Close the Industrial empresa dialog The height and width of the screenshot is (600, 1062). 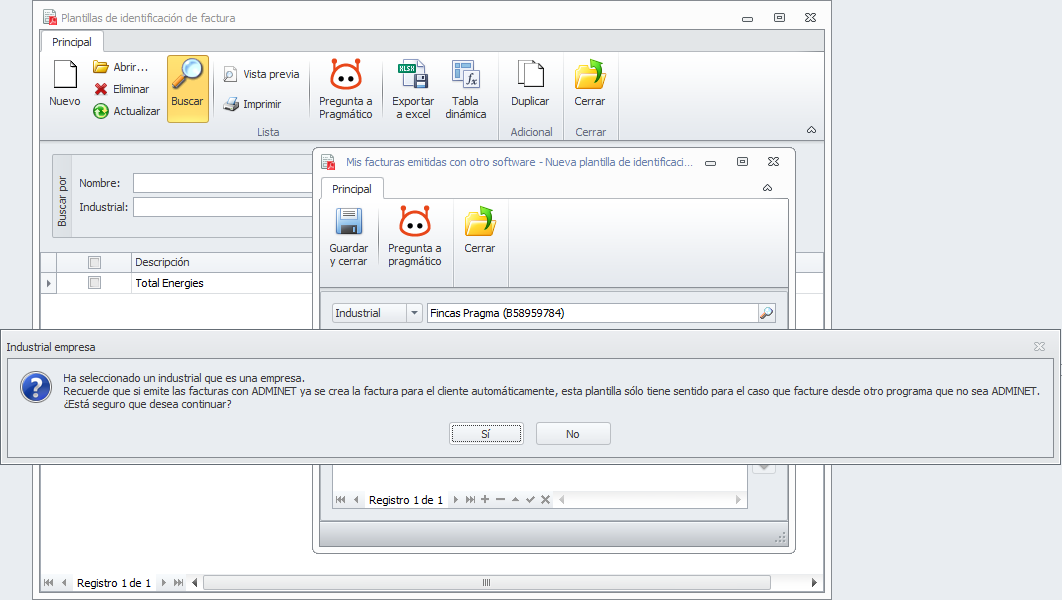click(1039, 347)
